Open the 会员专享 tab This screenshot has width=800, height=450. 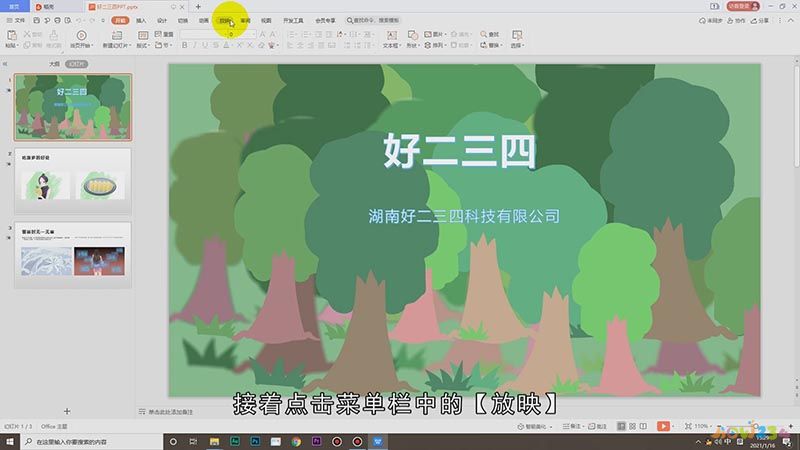tap(325, 20)
